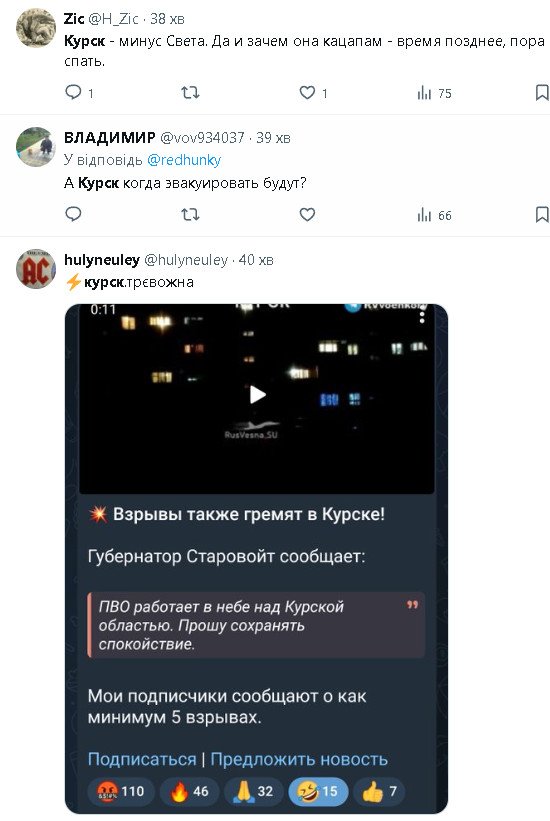550x821 pixels.
Task: Retweet ВЛАДИМИР's post
Action: click(190, 214)
